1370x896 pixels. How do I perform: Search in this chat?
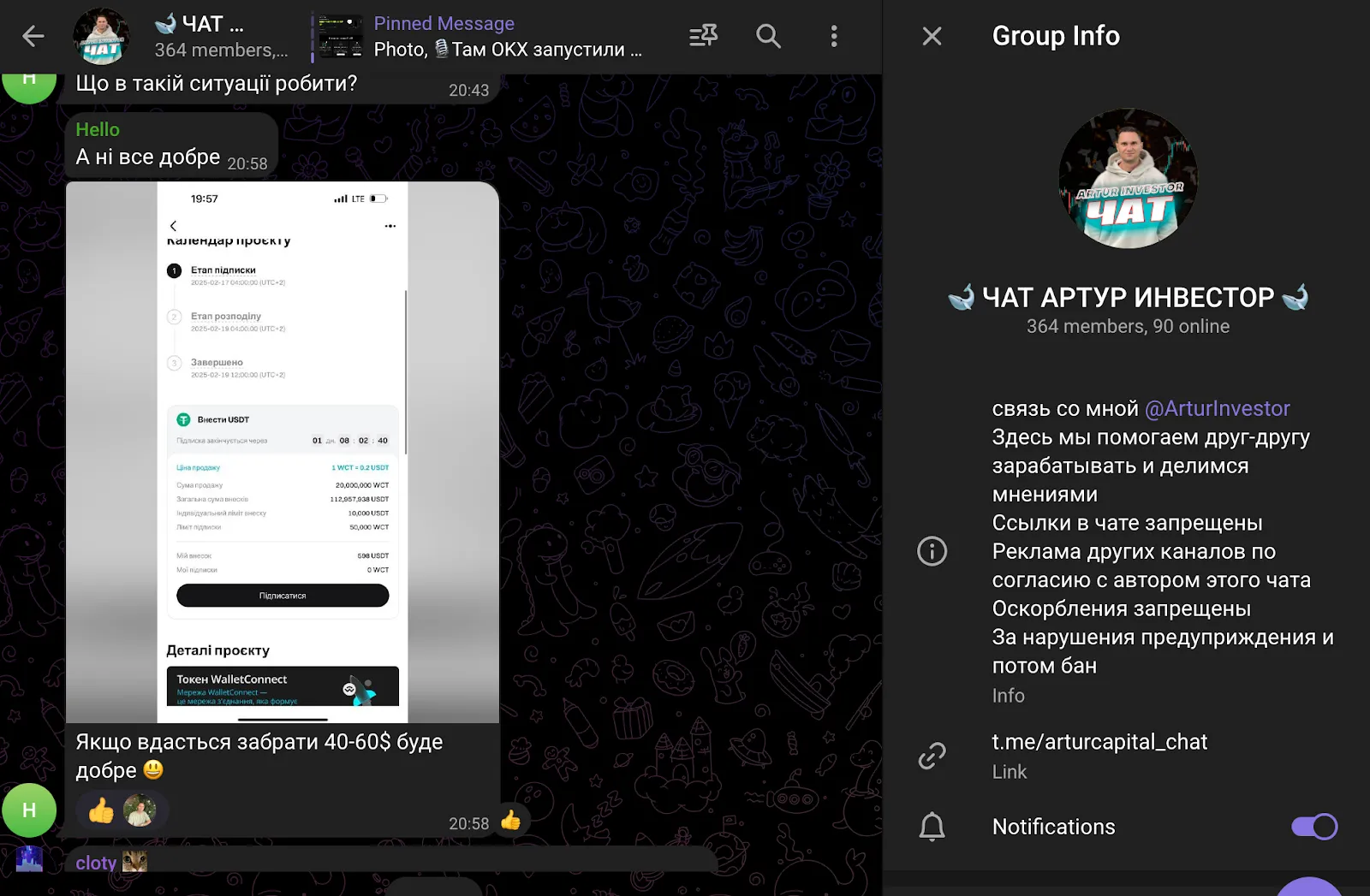click(768, 36)
